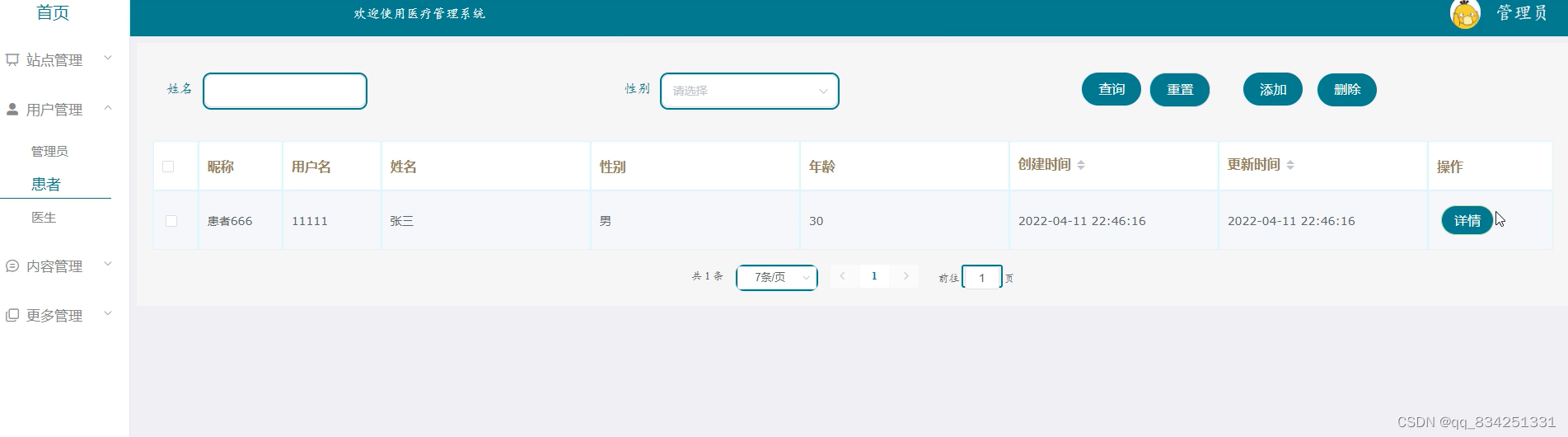Viewport: 1568px width, 437px height.
Task: Tick the checkbox for row 患者666
Action: [x=171, y=221]
